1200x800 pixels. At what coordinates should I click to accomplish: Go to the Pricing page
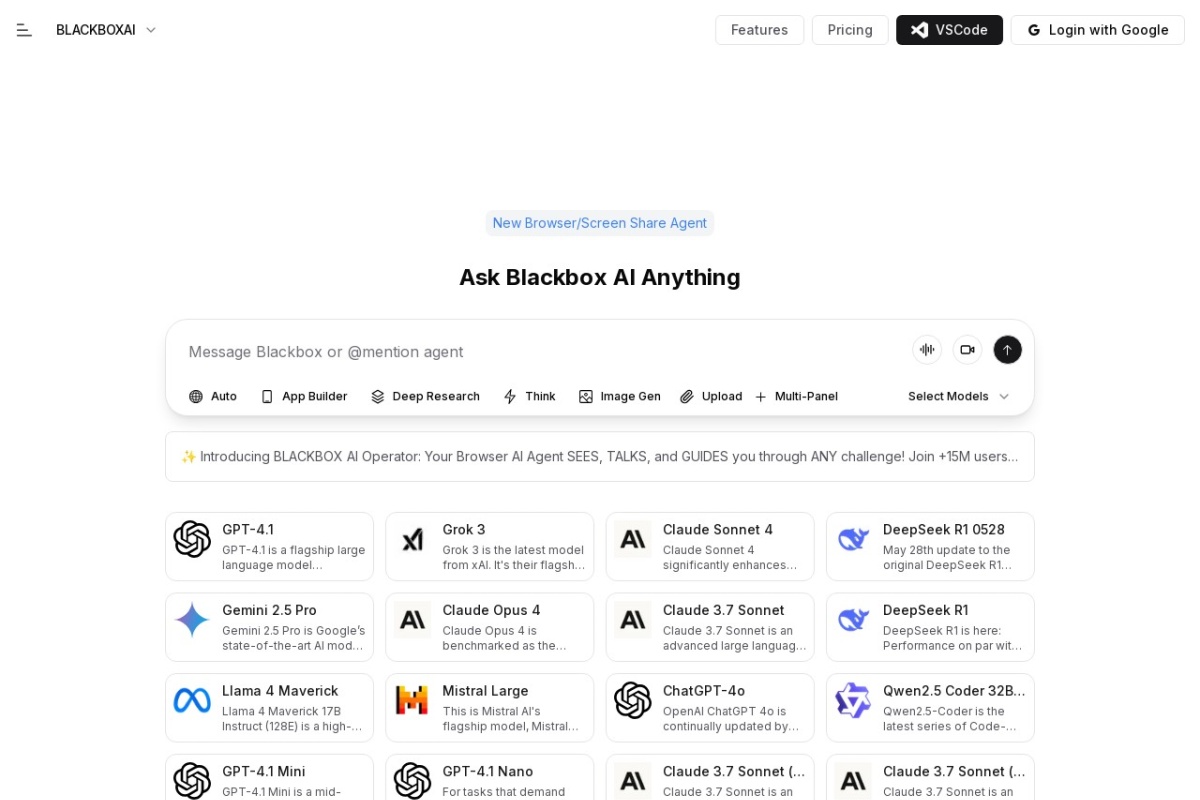point(850,30)
